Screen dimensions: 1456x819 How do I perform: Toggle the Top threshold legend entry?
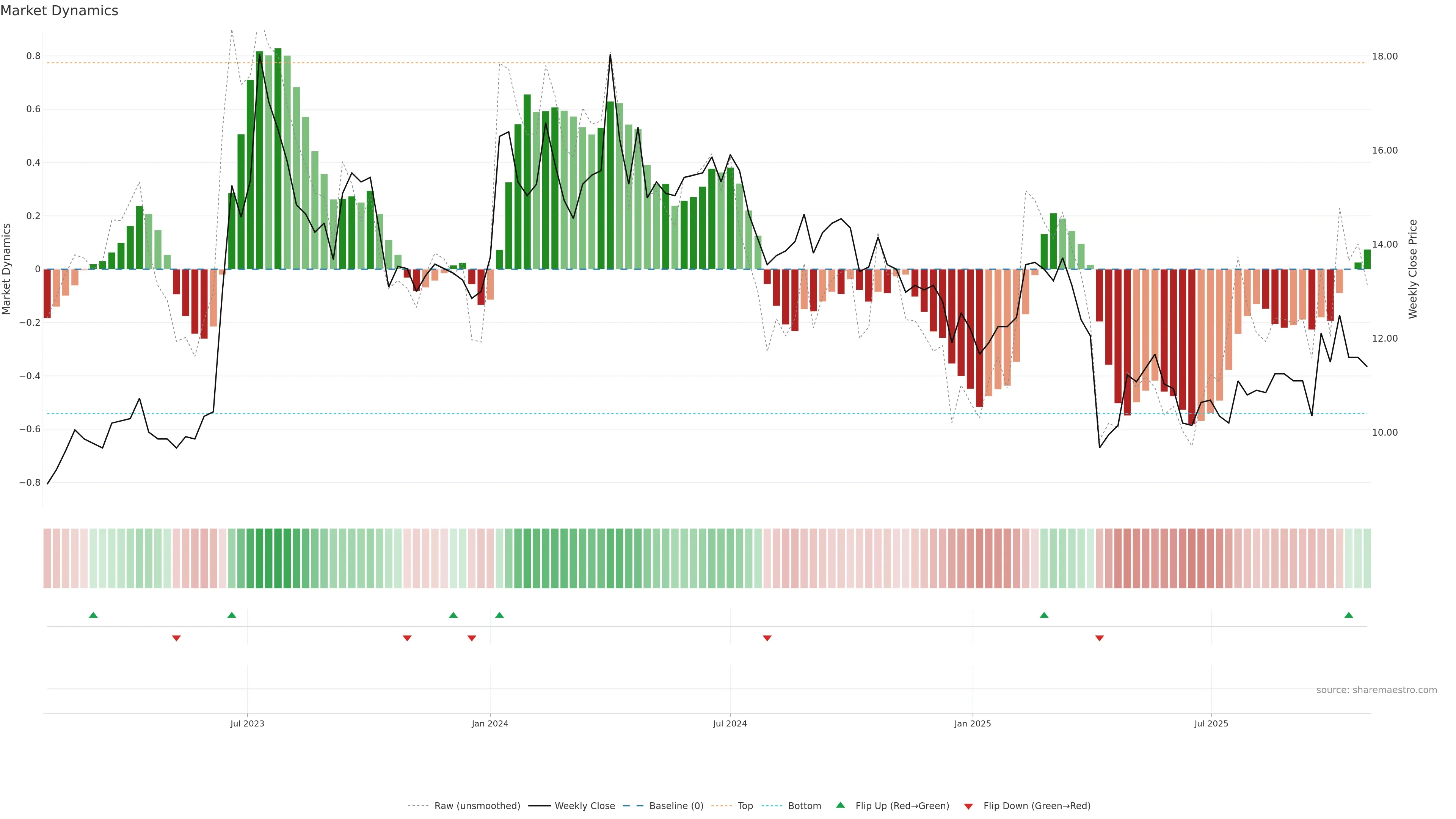745,806
